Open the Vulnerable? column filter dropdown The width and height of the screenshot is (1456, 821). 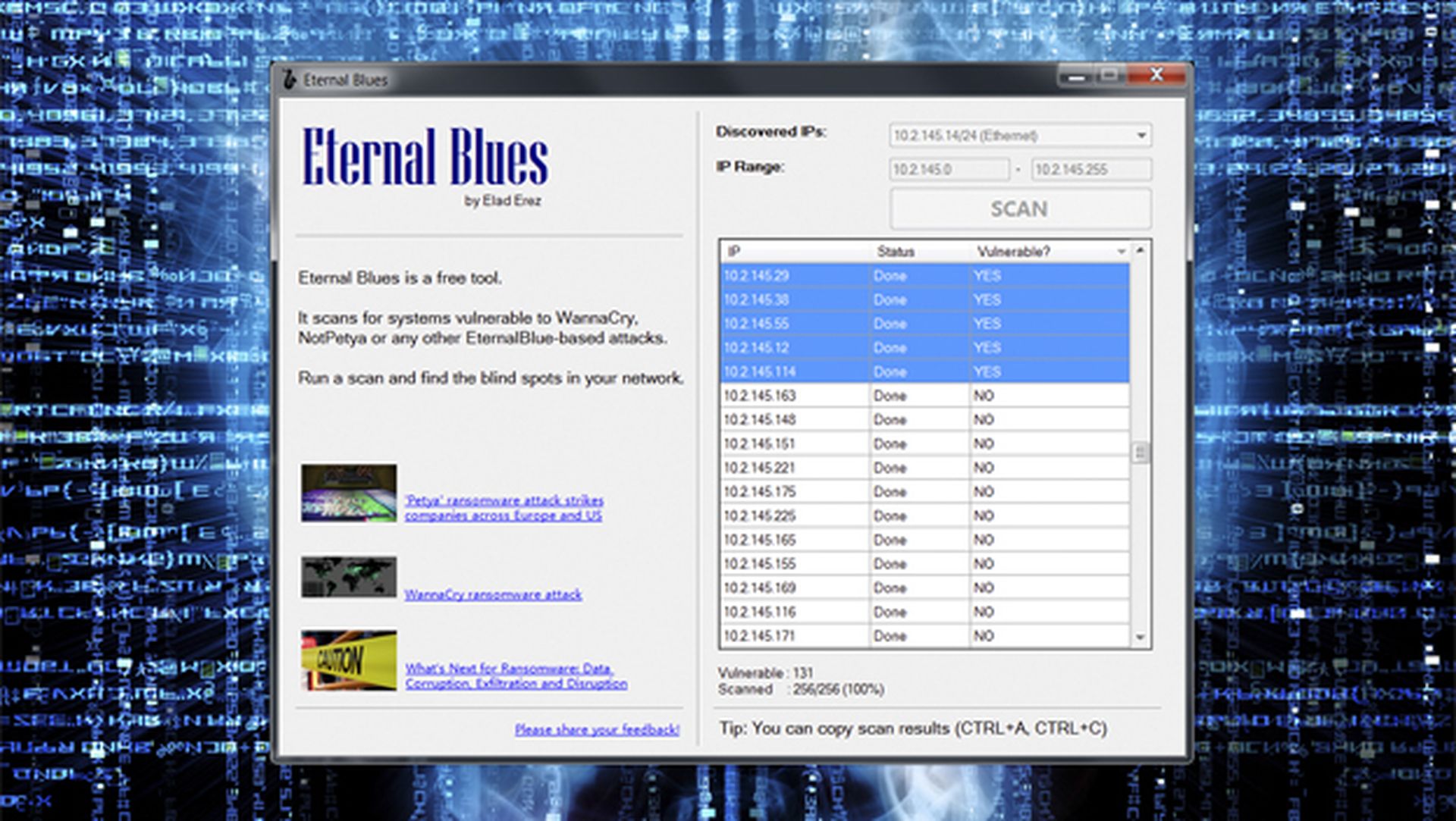point(1122,251)
